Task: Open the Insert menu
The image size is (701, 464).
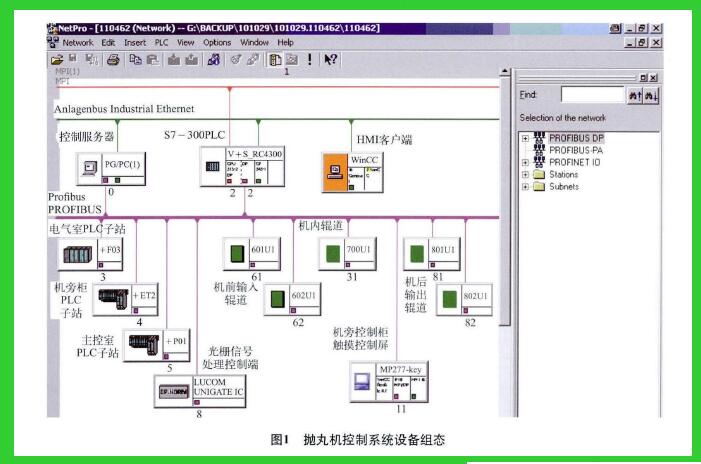Action: 135,42
